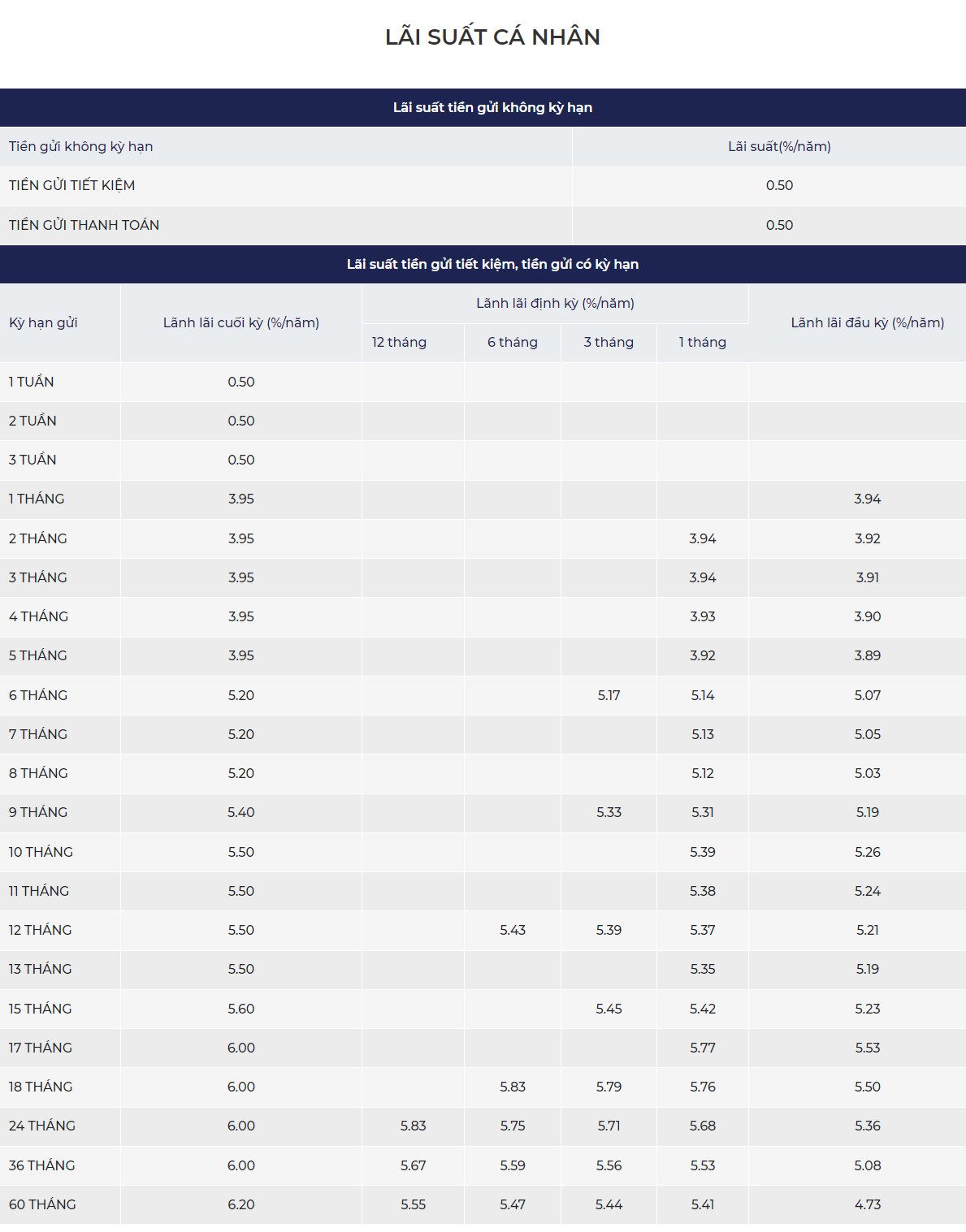Click the "LÃI SUẤT CÁ NHÂN" page title
The width and height of the screenshot is (966, 1232).
(x=492, y=37)
